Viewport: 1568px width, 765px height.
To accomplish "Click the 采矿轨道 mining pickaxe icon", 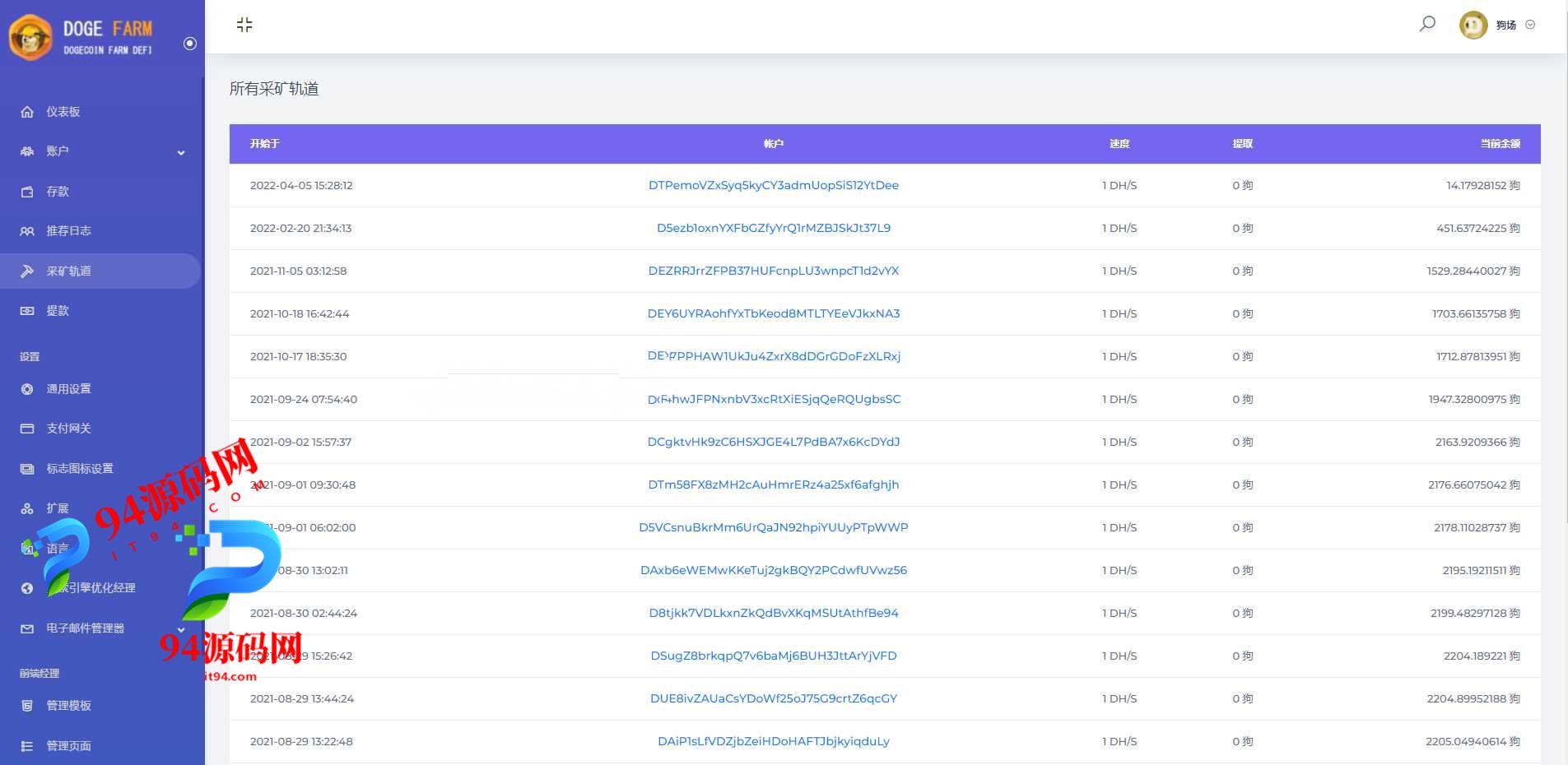I will point(27,271).
